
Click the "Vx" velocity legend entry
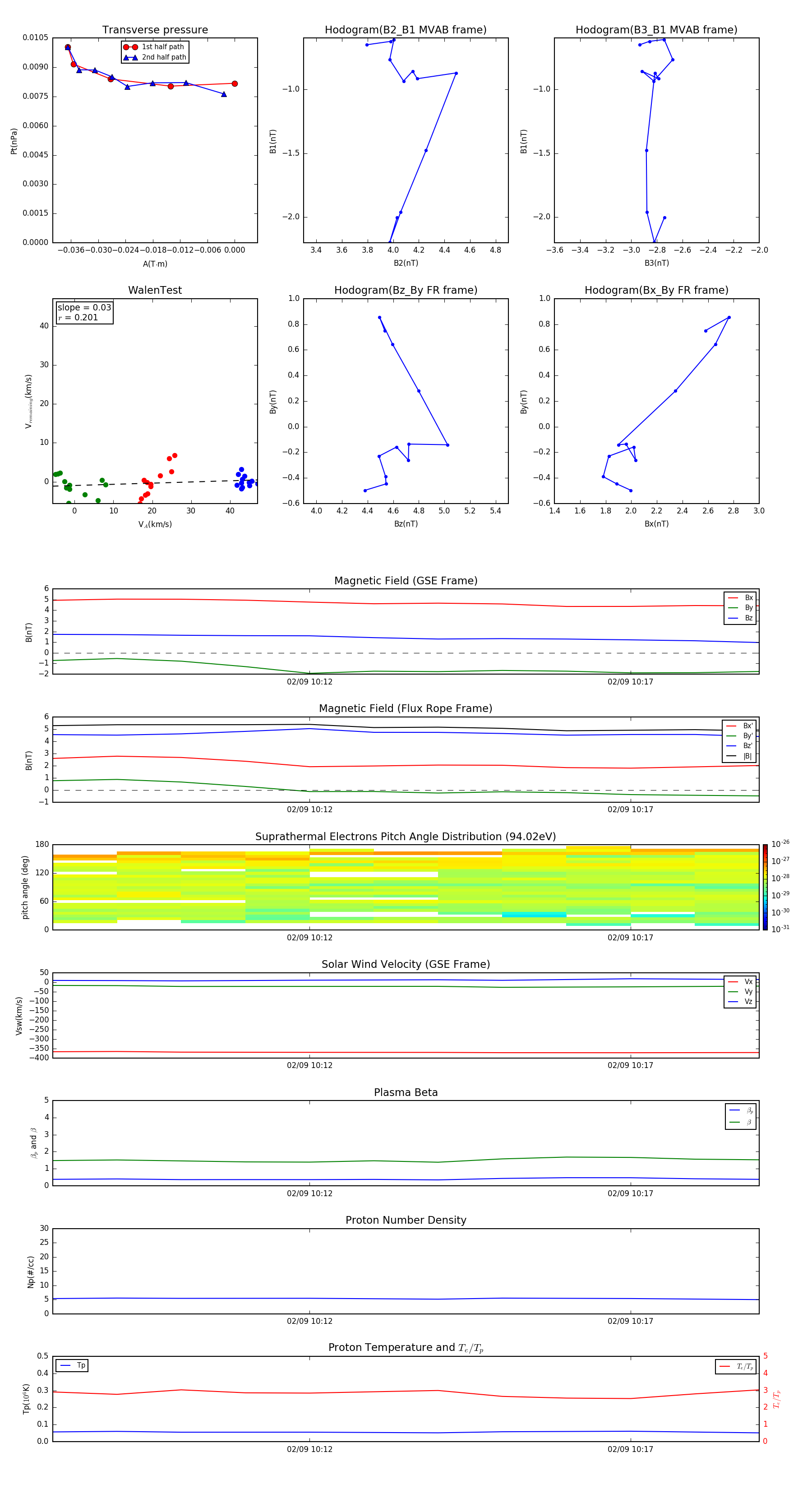coord(740,981)
